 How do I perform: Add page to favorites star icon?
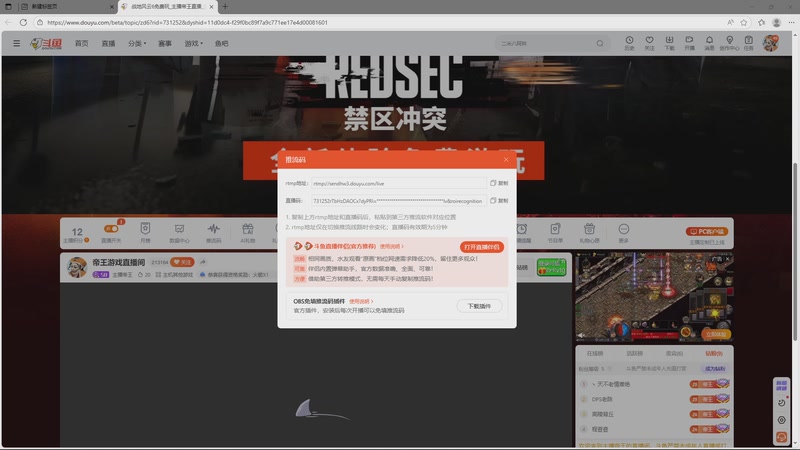744,22
